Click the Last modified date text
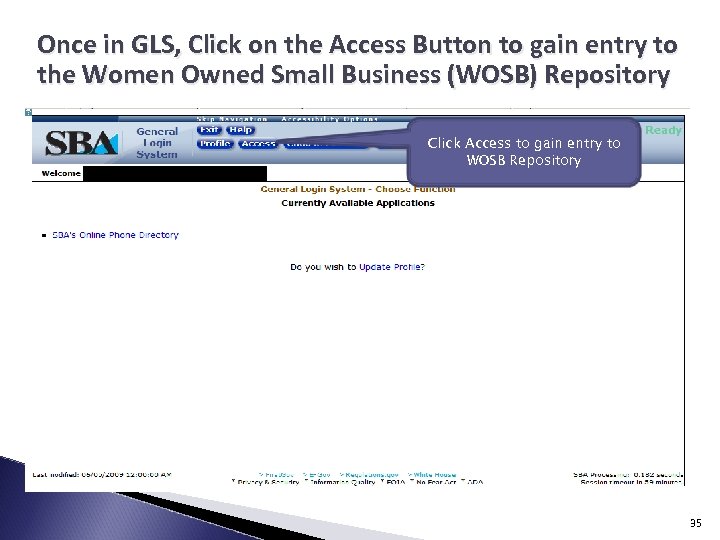 101,474
